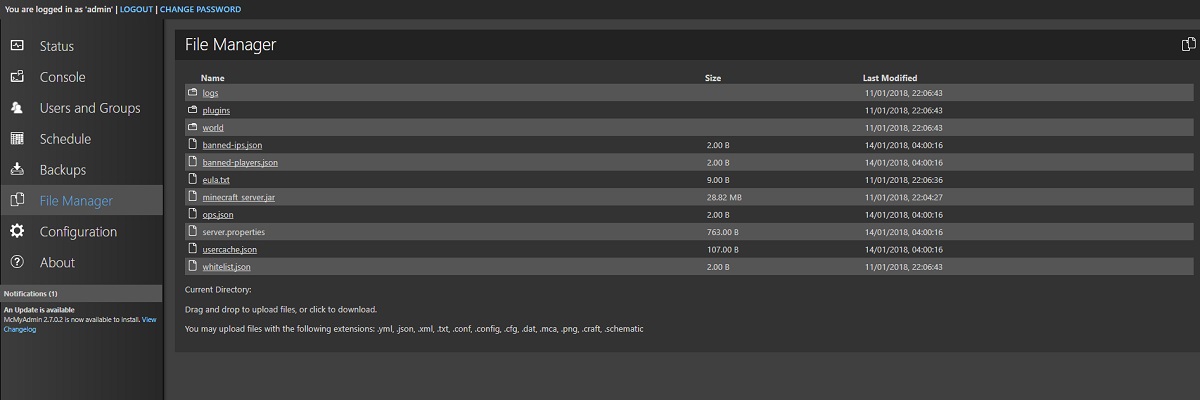Click the About question mark icon
Viewport: 1200px width, 400px height.
17,262
